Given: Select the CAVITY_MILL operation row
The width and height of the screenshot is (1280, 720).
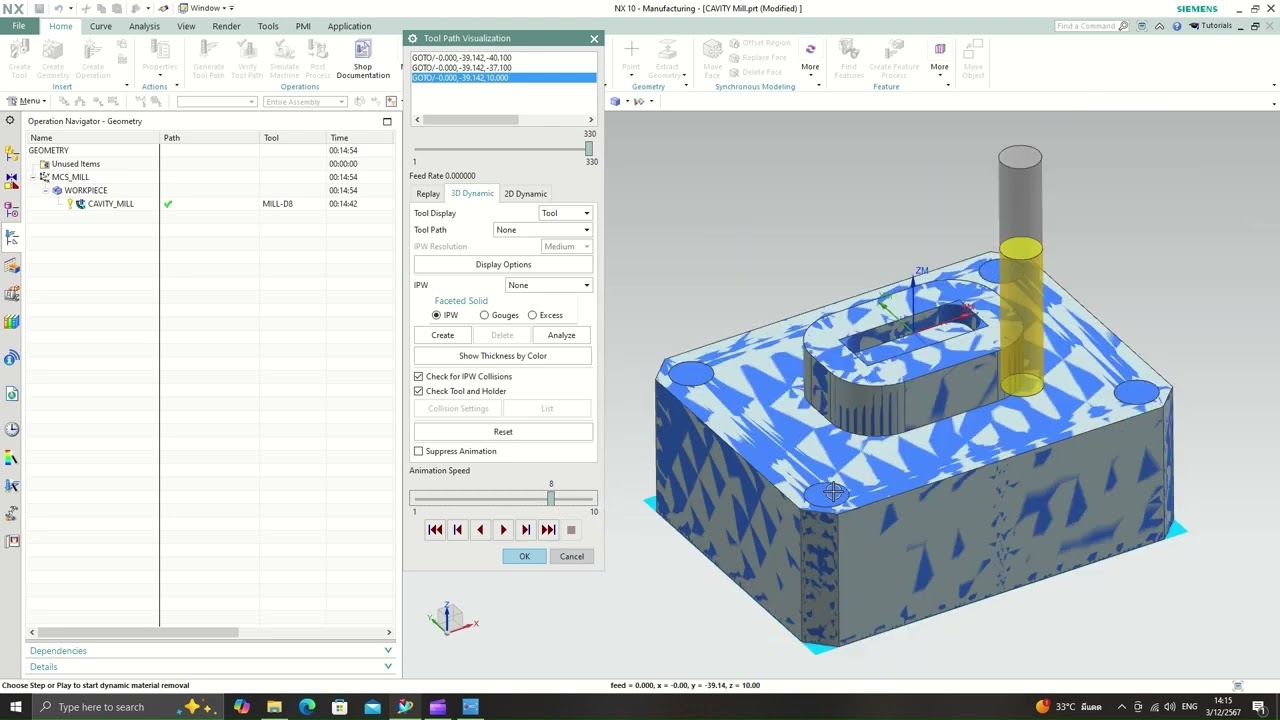Looking at the screenshot, I should (x=210, y=204).
